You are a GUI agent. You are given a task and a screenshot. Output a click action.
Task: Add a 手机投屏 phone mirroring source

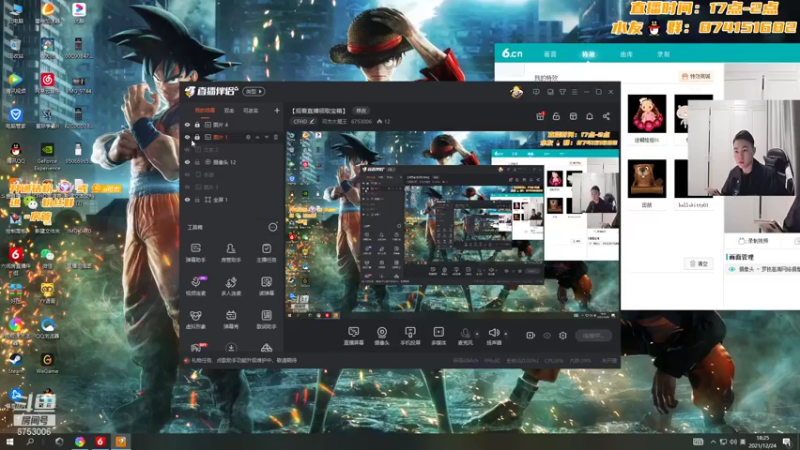(410, 336)
